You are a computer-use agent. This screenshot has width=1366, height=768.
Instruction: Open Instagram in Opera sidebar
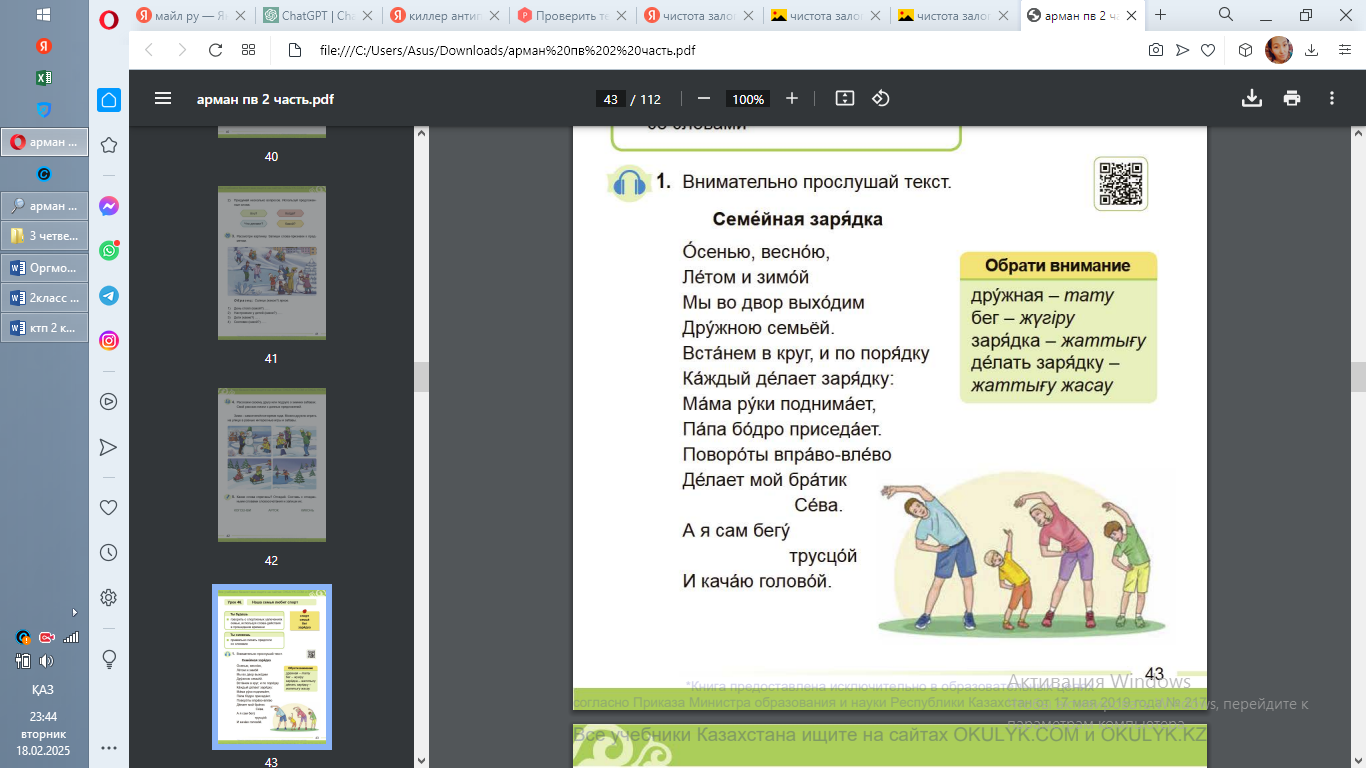(109, 341)
